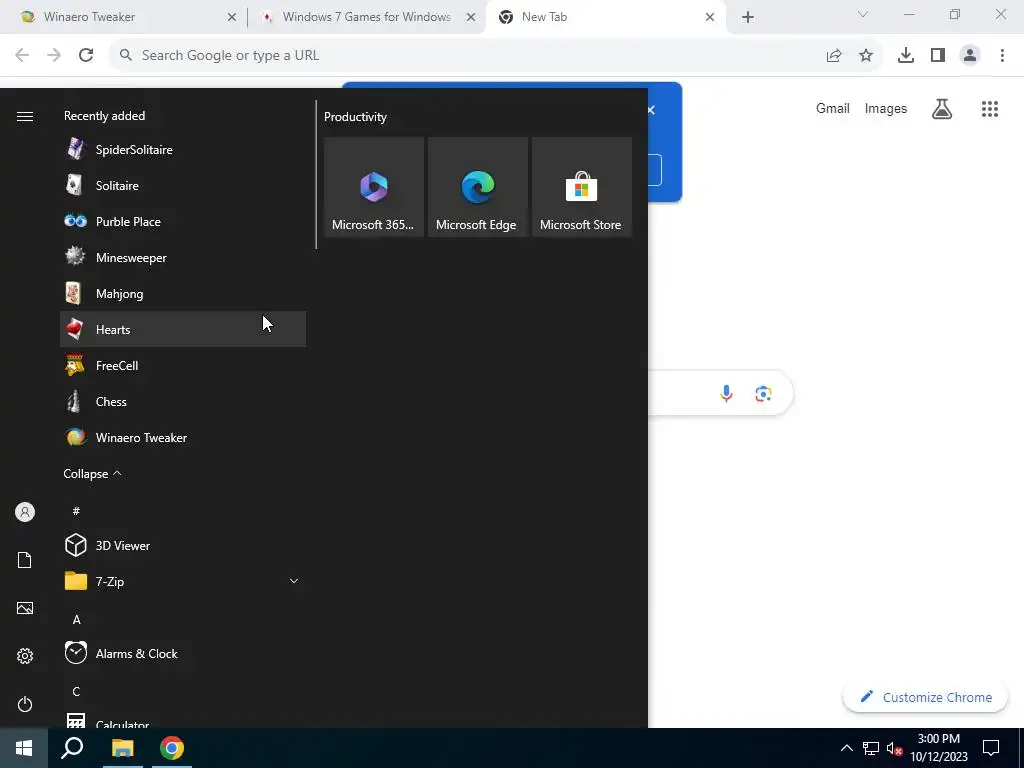This screenshot has height=768, width=1024.
Task: Open the user account icon in Start sidebar
Action: click(25, 512)
